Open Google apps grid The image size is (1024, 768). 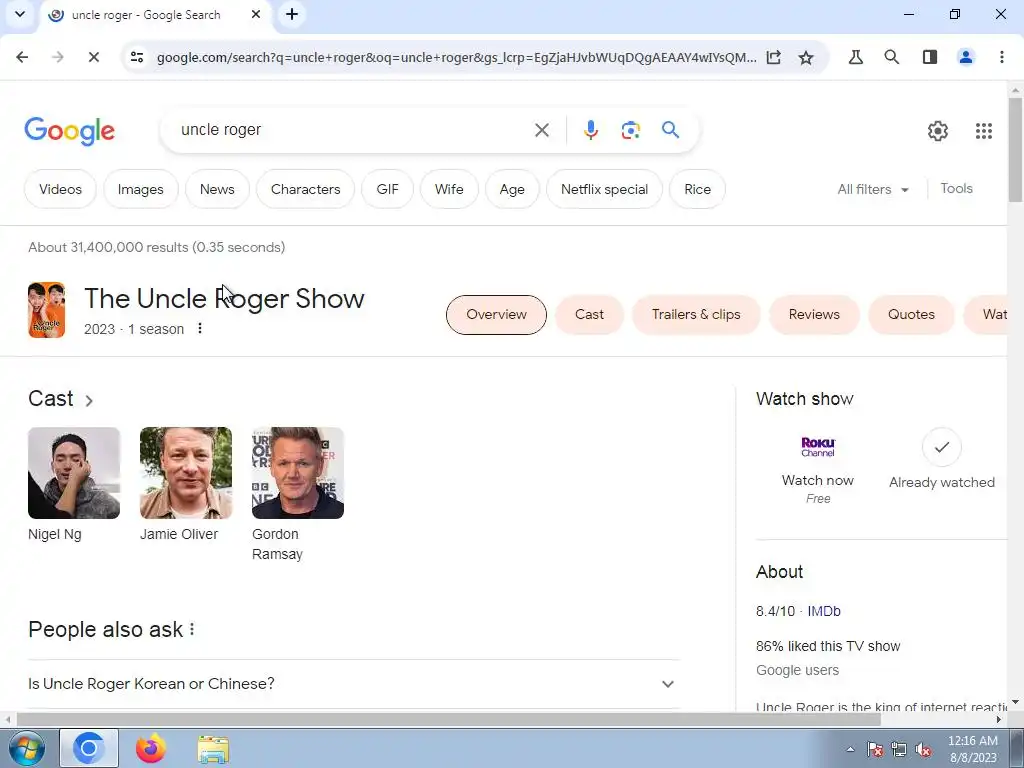click(984, 131)
